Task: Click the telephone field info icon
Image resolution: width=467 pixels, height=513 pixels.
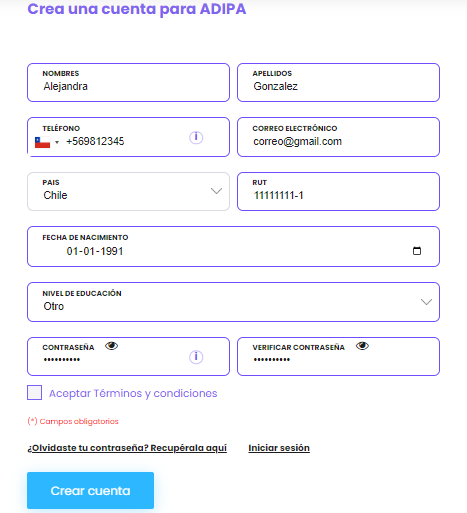Action: coord(196,137)
